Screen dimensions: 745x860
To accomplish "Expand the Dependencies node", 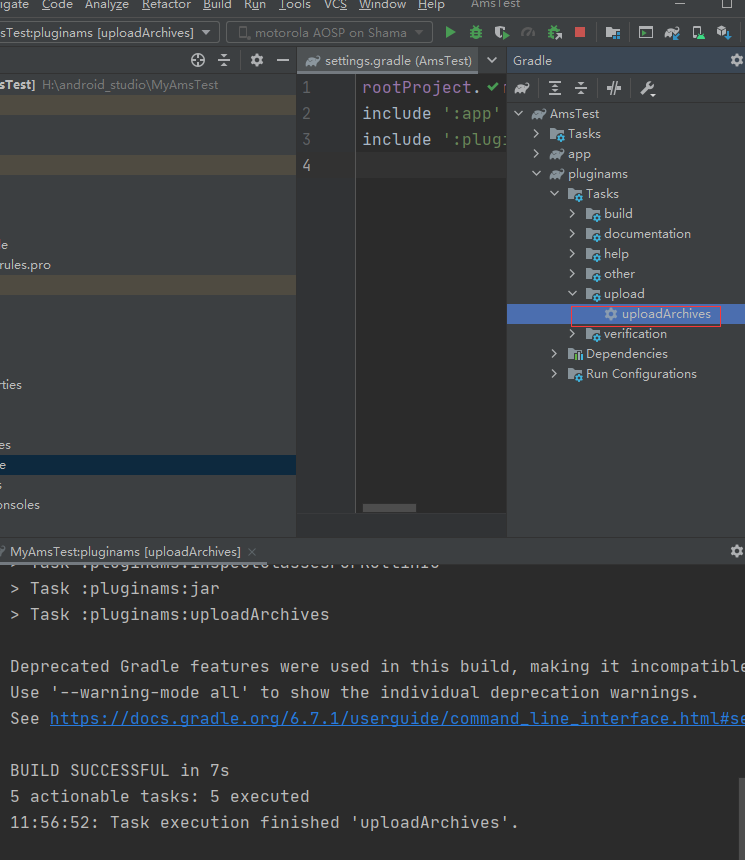I will coord(555,354).
